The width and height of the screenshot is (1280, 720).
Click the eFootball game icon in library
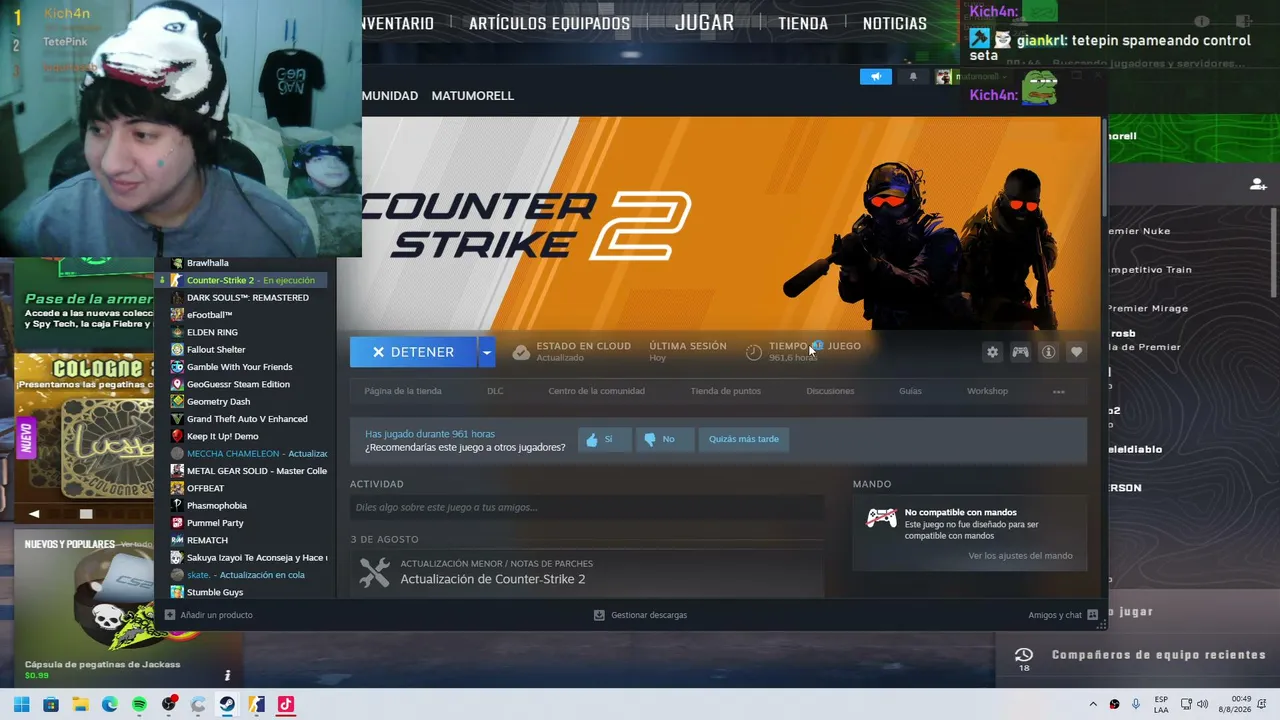[177, 315]
